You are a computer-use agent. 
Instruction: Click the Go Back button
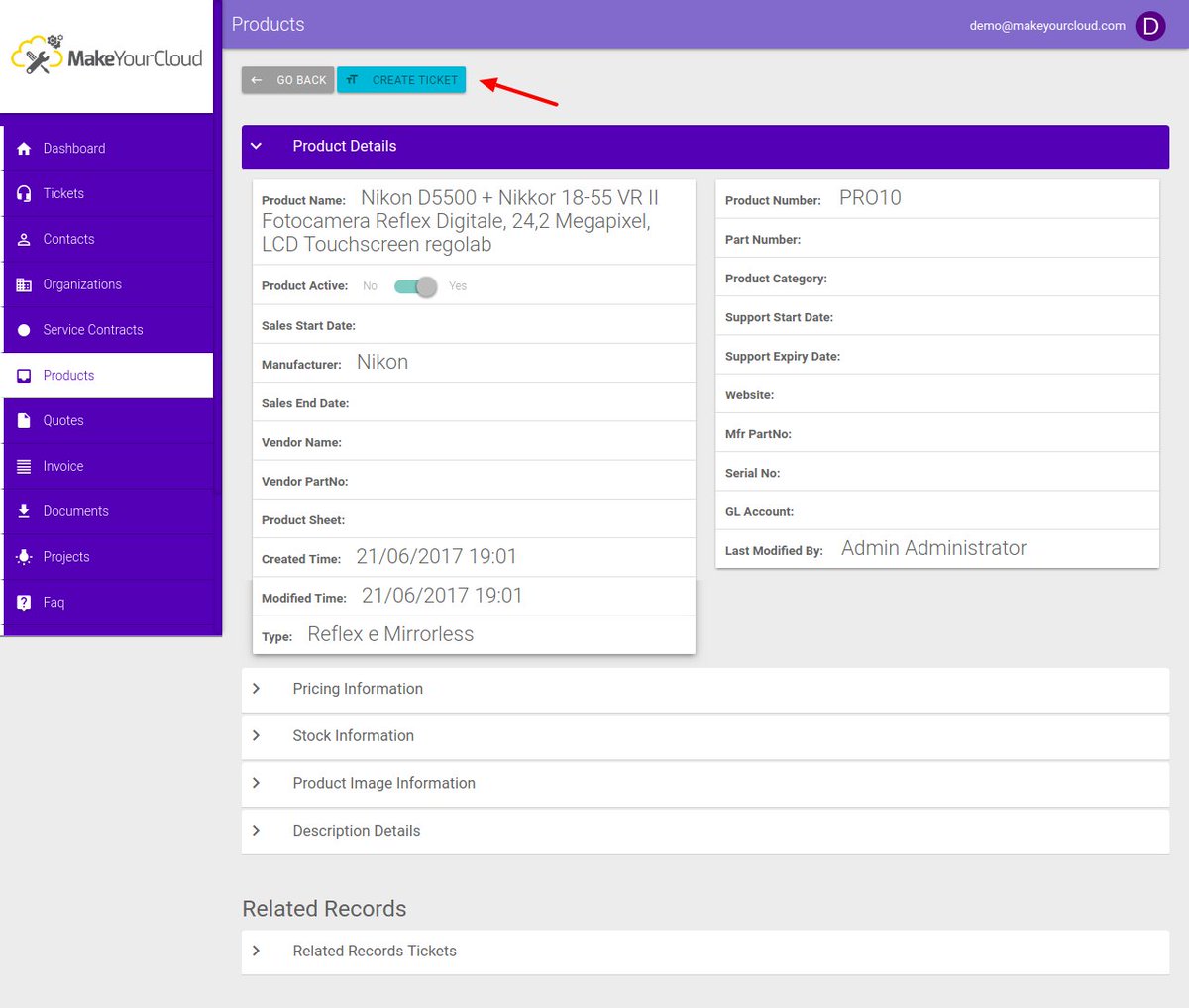tap(287, 80)
